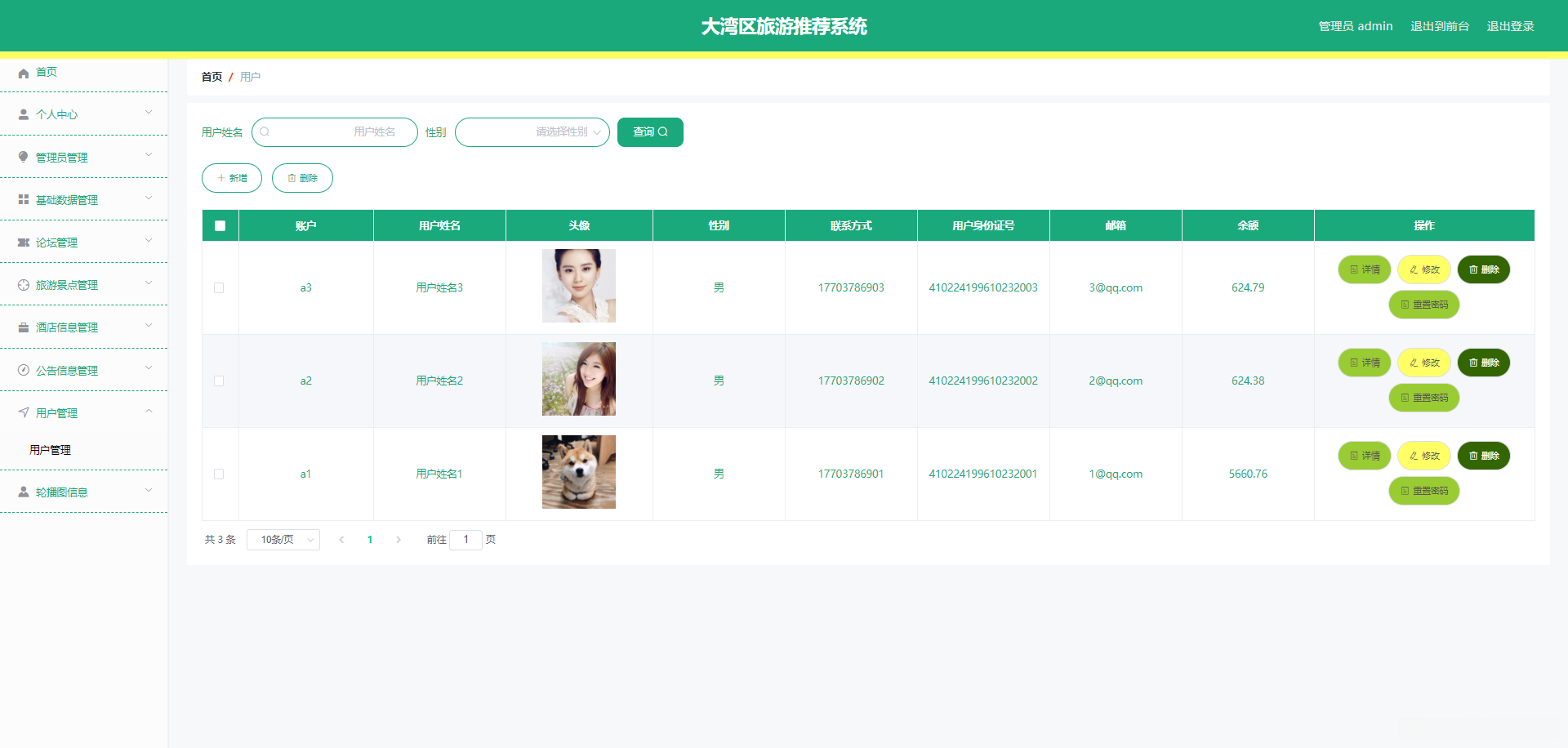
Task: Click the 查询 search button
Action: pyautogui.click(x=650, y=132)
